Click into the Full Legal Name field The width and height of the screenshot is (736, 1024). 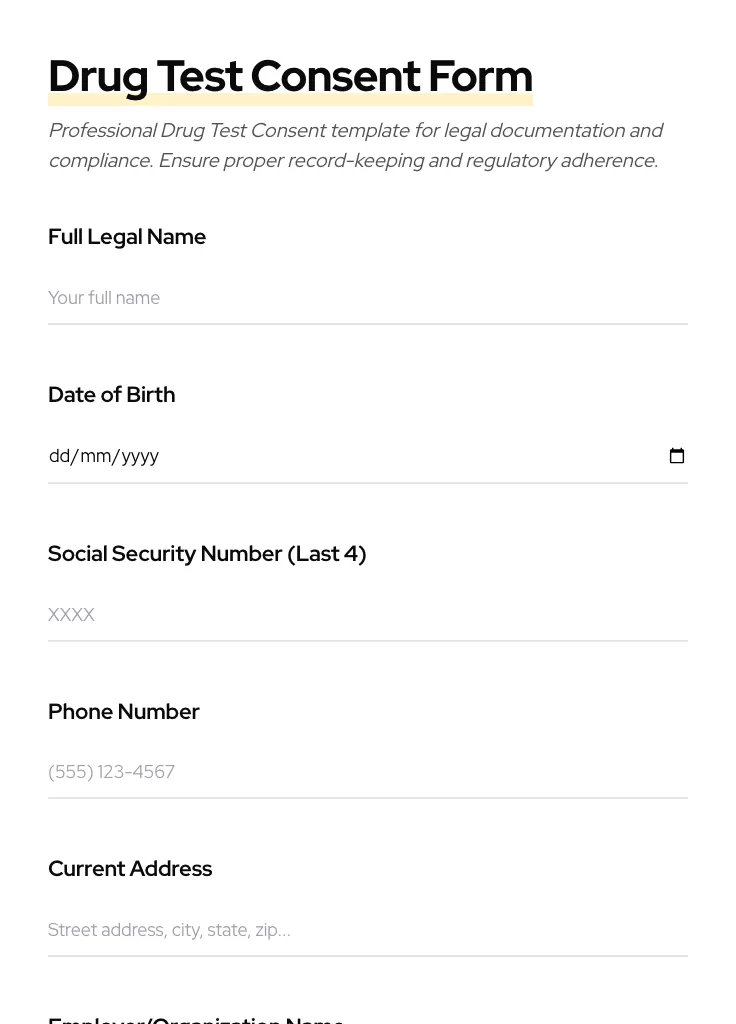[367, 298]
